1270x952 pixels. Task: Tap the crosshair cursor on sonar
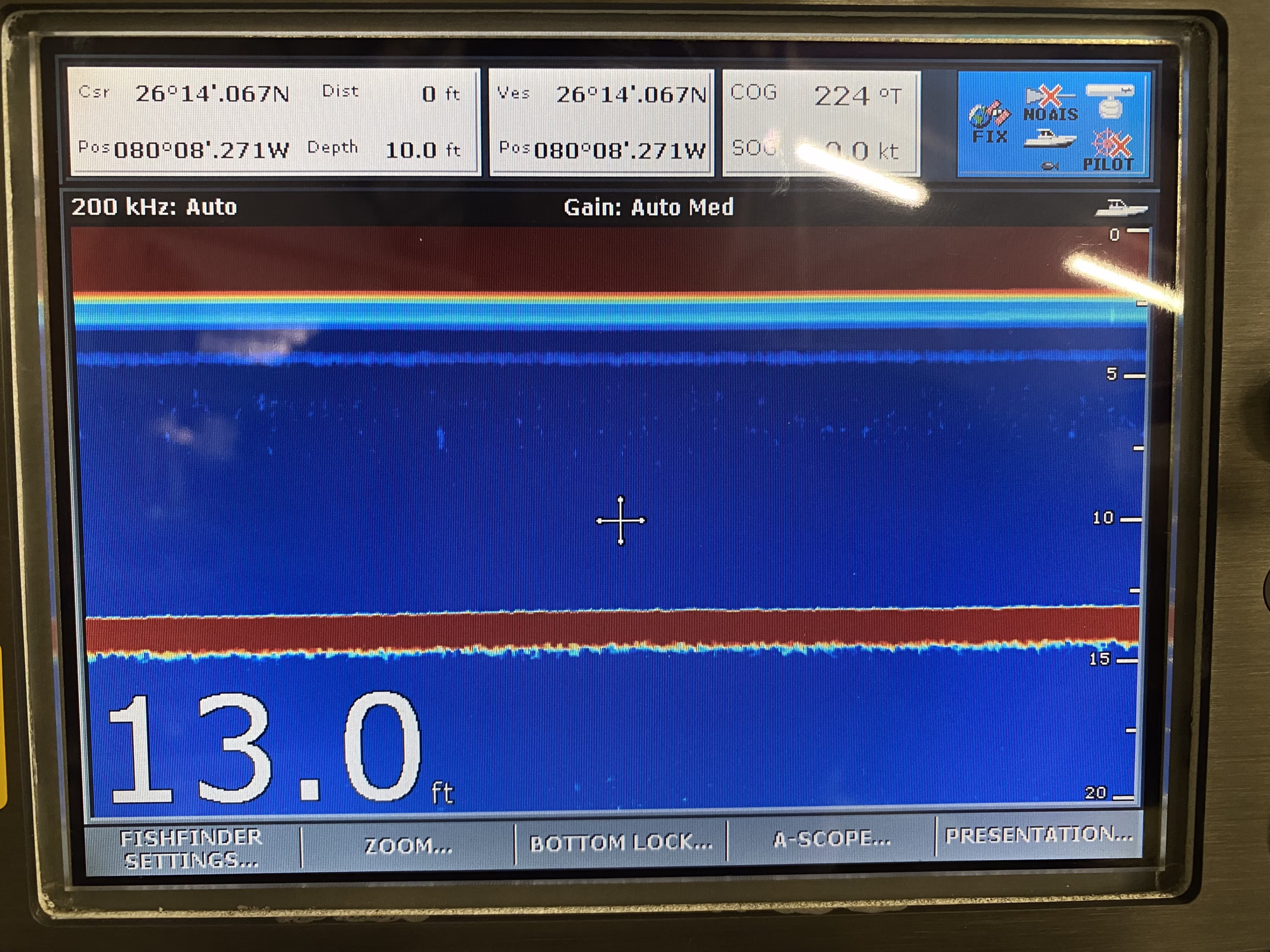coord(621,521)
